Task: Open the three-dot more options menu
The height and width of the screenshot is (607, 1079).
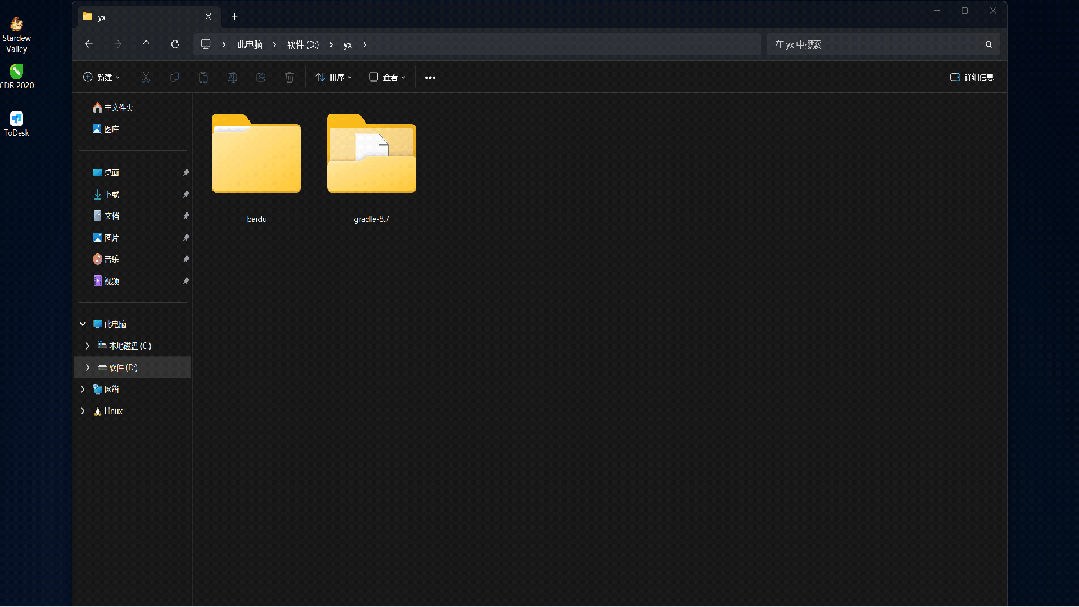Action: click(x=430, y=78)
